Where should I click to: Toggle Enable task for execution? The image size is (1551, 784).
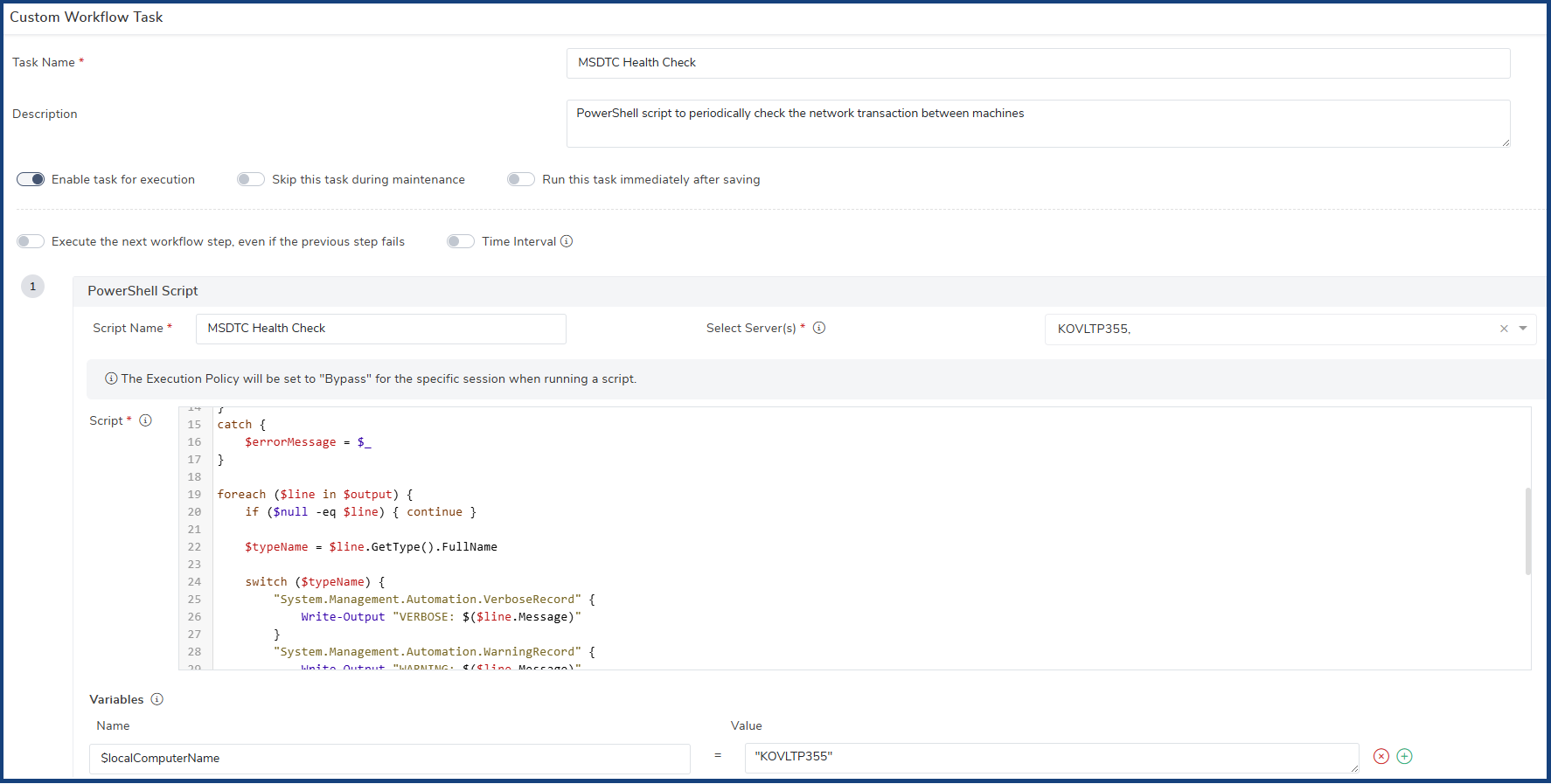coord(31,179)
